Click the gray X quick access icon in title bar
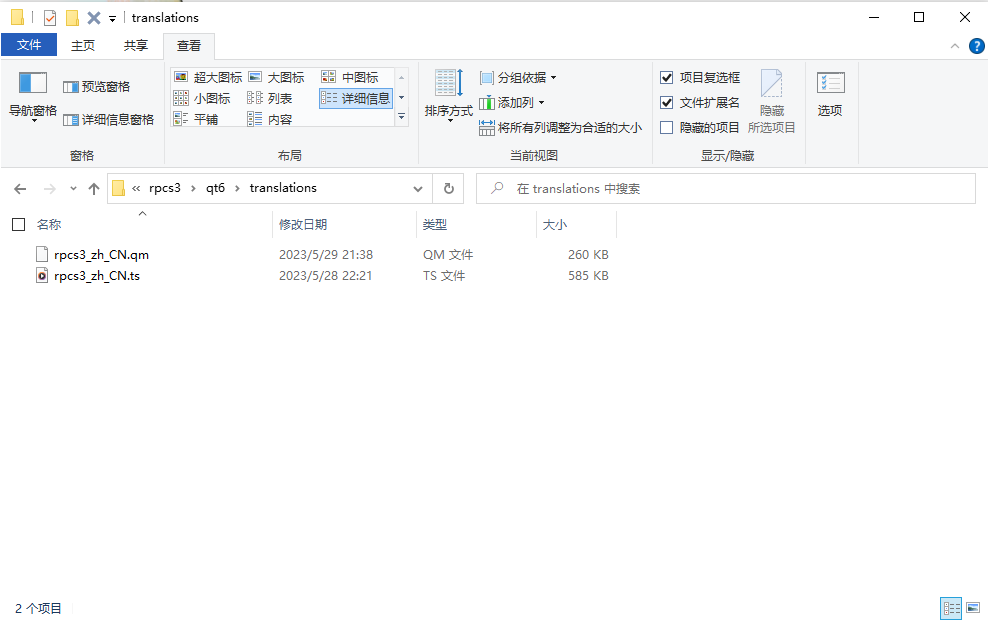Image resolution: width=988 pixels, height=621 pixels. [94, 18]
